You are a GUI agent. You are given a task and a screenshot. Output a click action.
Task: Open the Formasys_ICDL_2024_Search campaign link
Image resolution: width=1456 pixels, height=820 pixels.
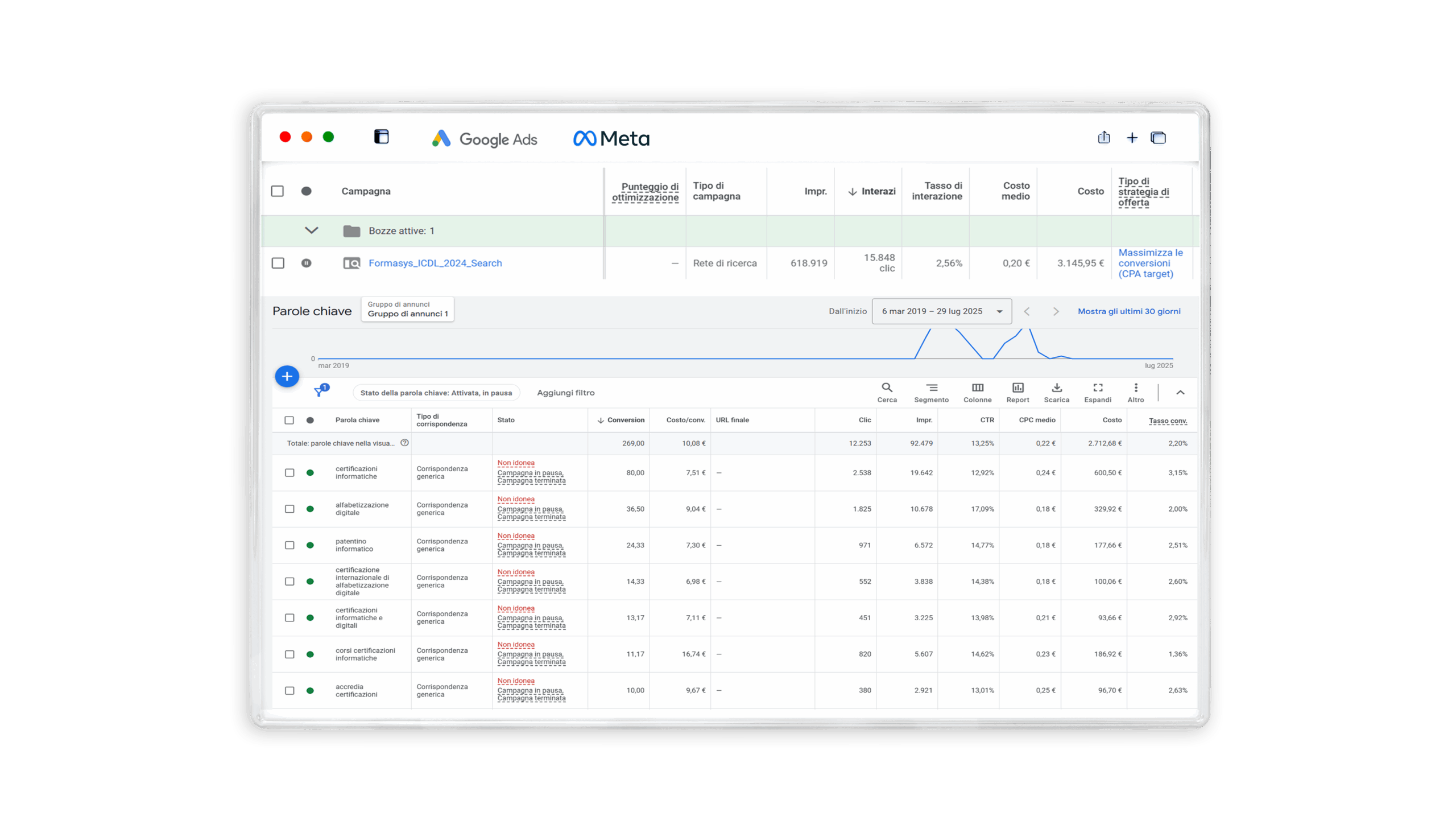[x=435, y=263]
